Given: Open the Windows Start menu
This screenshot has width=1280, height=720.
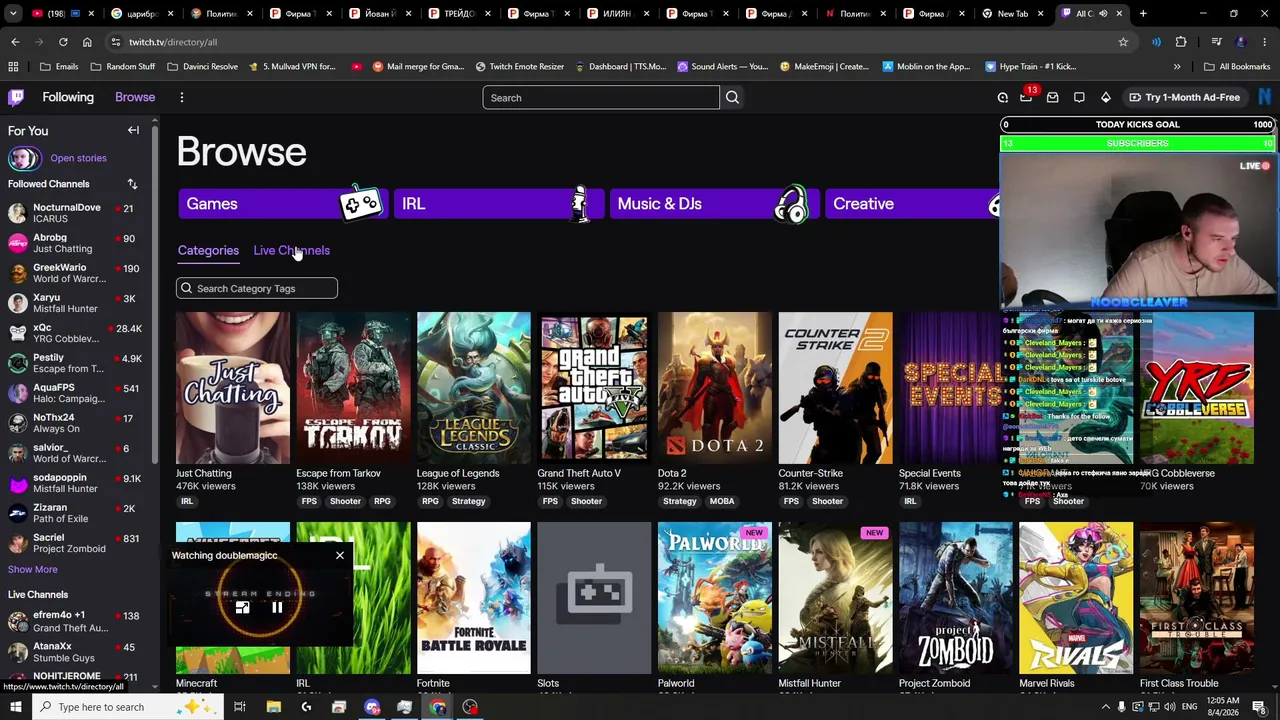Looking at the screenshot, I should (16, 707).
